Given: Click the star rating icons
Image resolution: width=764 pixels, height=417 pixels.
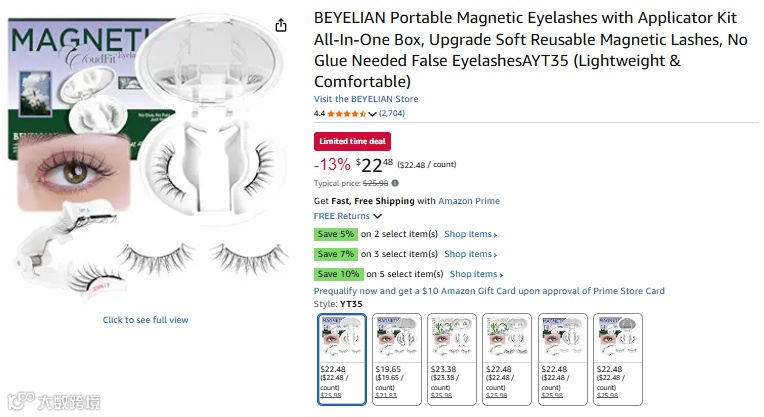Looking at the screenshot, I should tap(346, 114).
